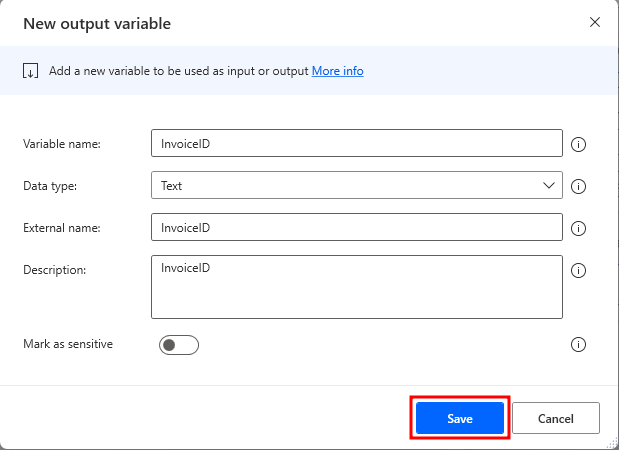Screen dimensions: 619x450
Task: Click the 'Variable name:' label
Action: click(x=62, y=144)
